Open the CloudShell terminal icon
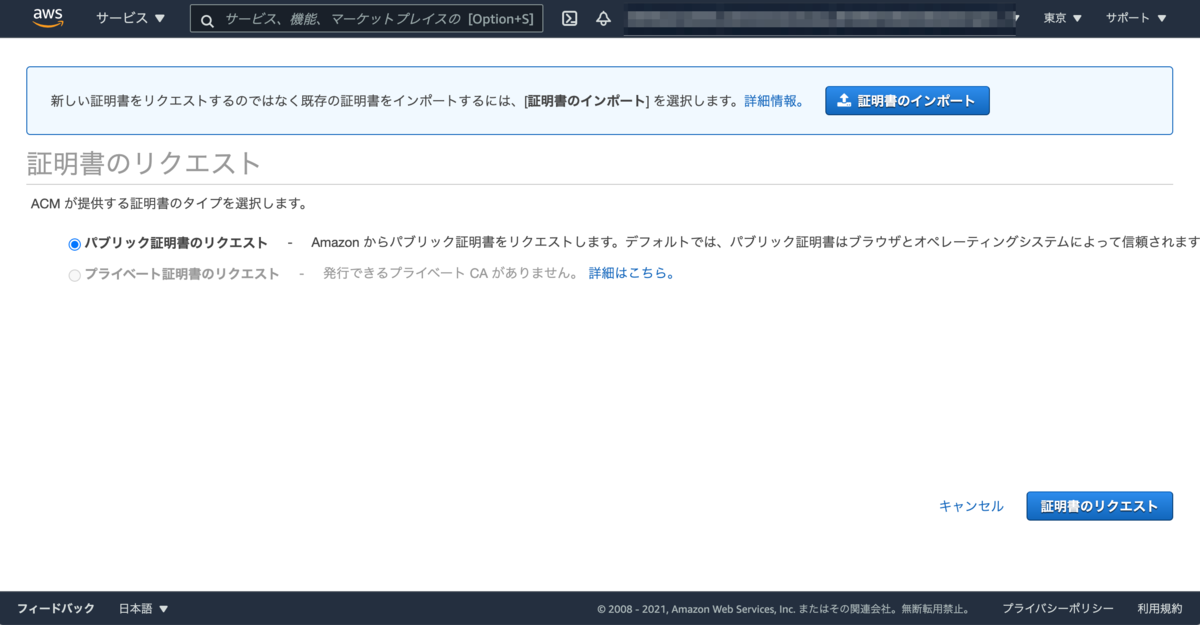This screenshot has height=625, width=1200. point(569,18)
